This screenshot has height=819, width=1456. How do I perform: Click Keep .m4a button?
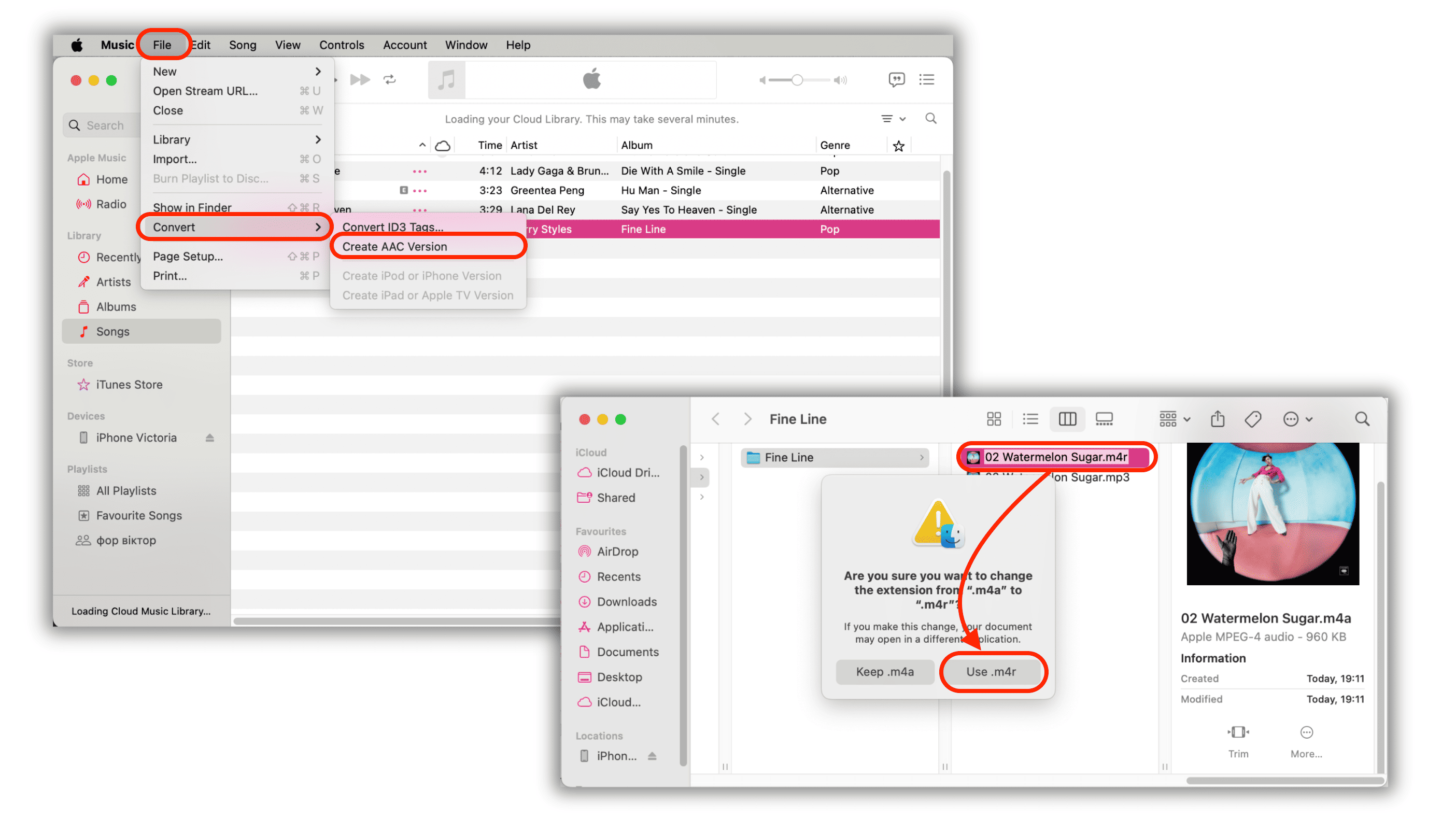click(x=885, y=671)
